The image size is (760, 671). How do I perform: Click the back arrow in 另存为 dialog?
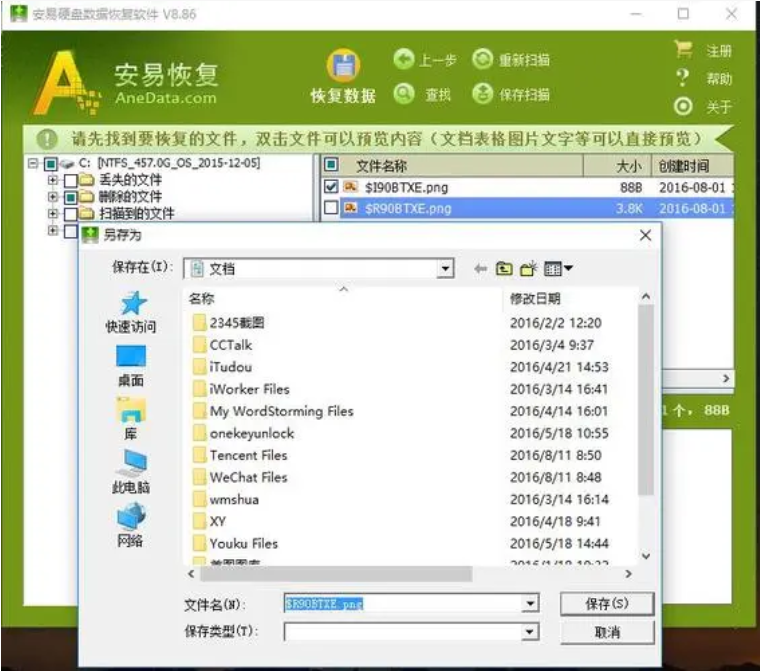coord(480,269)
